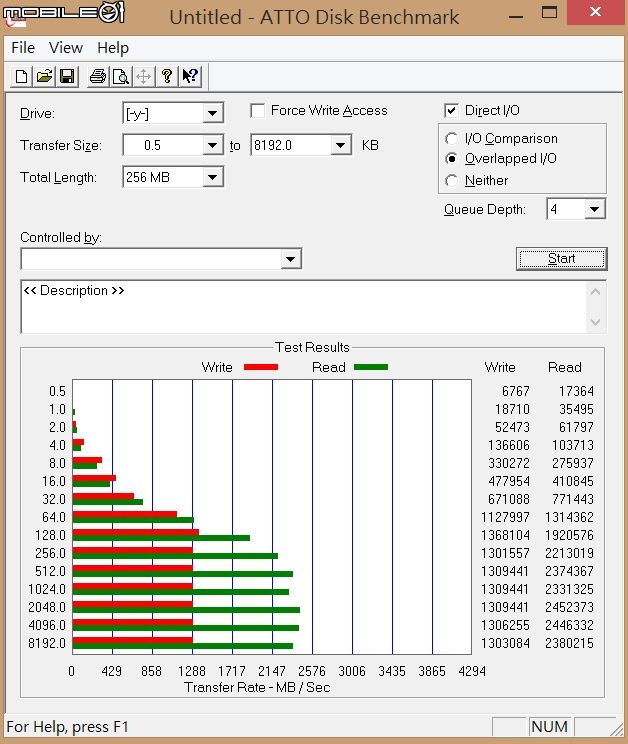Screen dimensions: 628x744
Task: Click the Open file folder icon
Action: pos(44,76)
